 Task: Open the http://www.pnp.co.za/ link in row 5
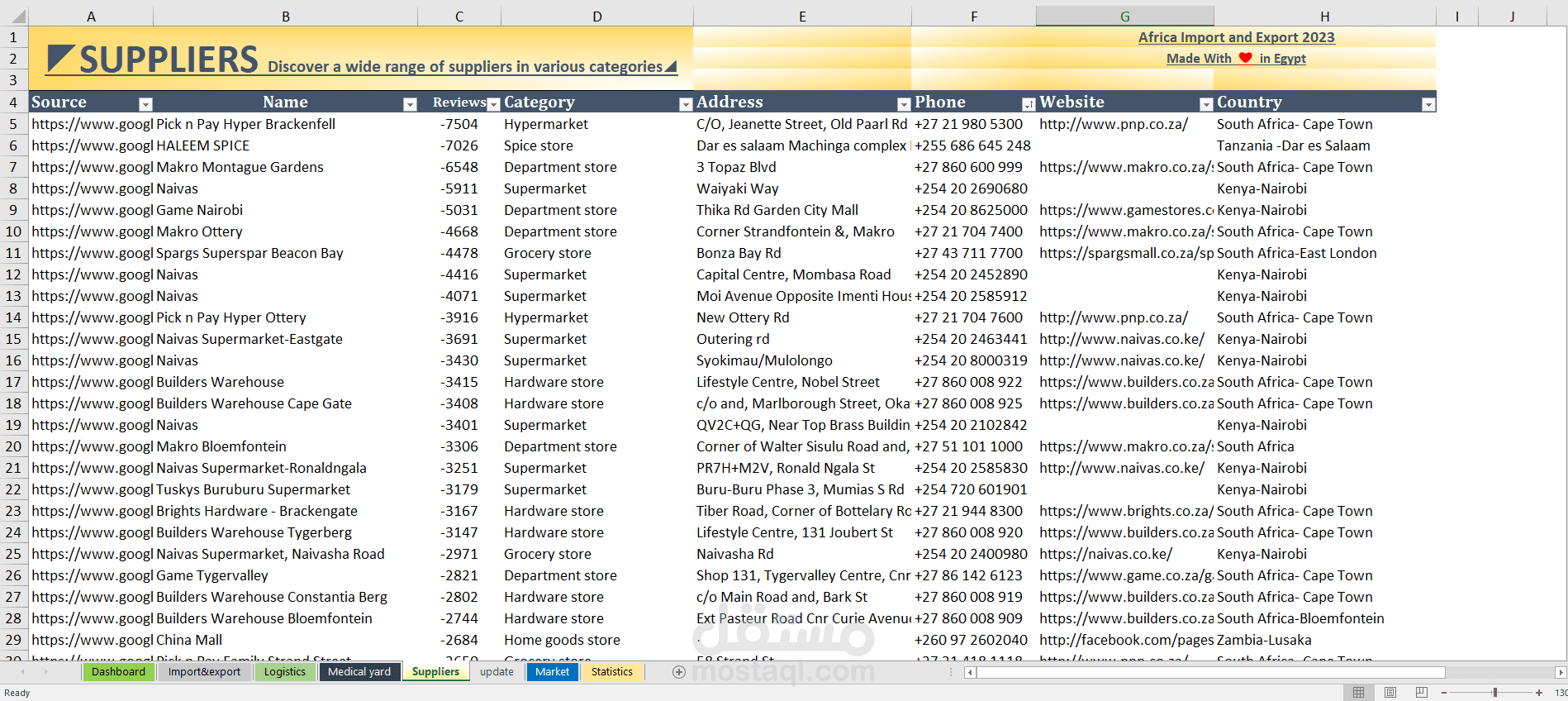tap(1114, 124)
